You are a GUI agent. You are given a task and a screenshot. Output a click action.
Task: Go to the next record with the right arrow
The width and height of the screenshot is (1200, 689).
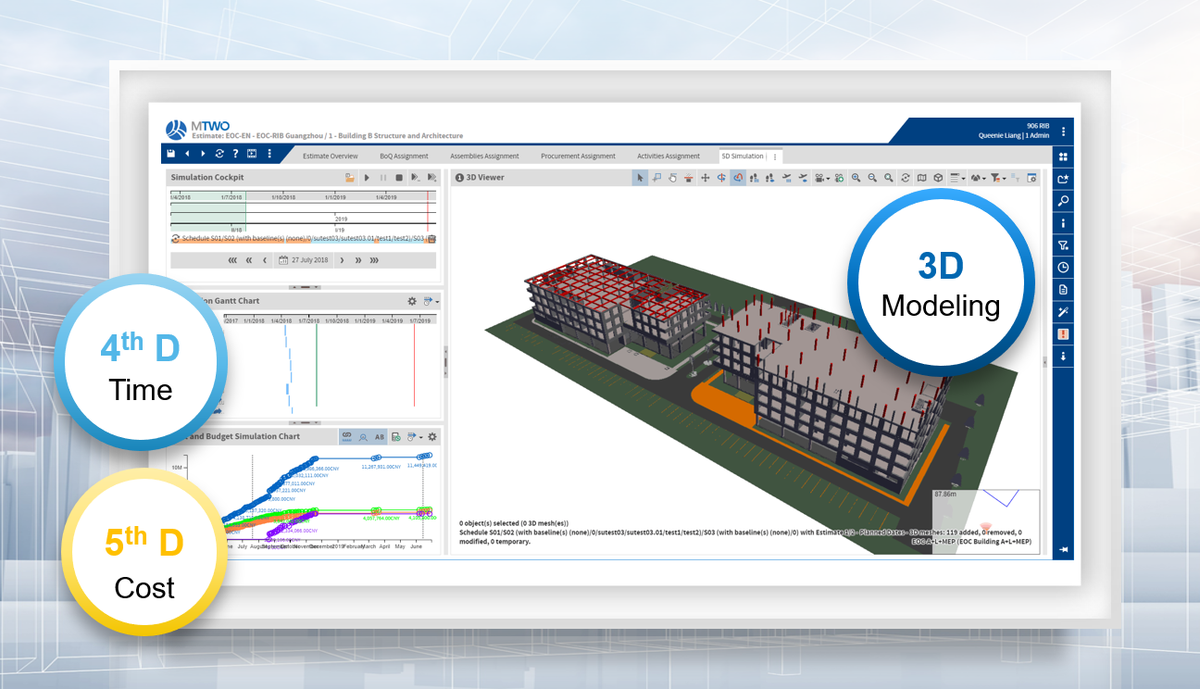coord(203,153)
